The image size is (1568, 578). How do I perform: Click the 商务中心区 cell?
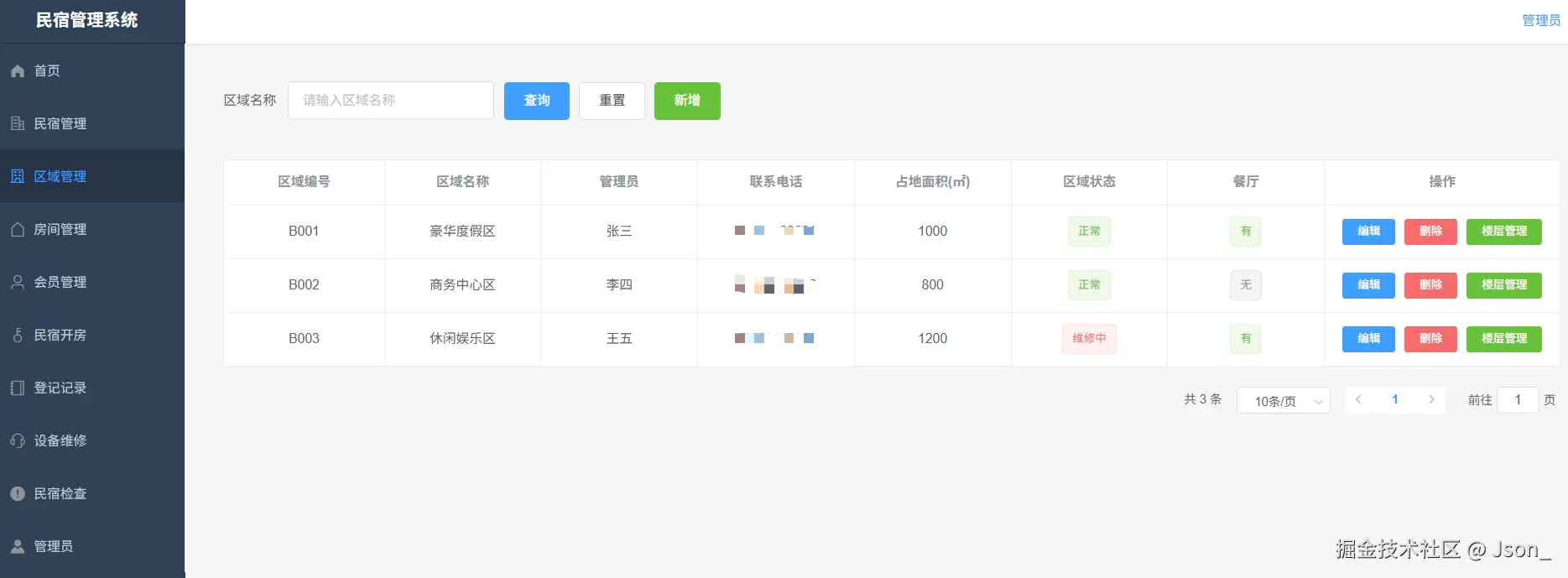(462, 285)
